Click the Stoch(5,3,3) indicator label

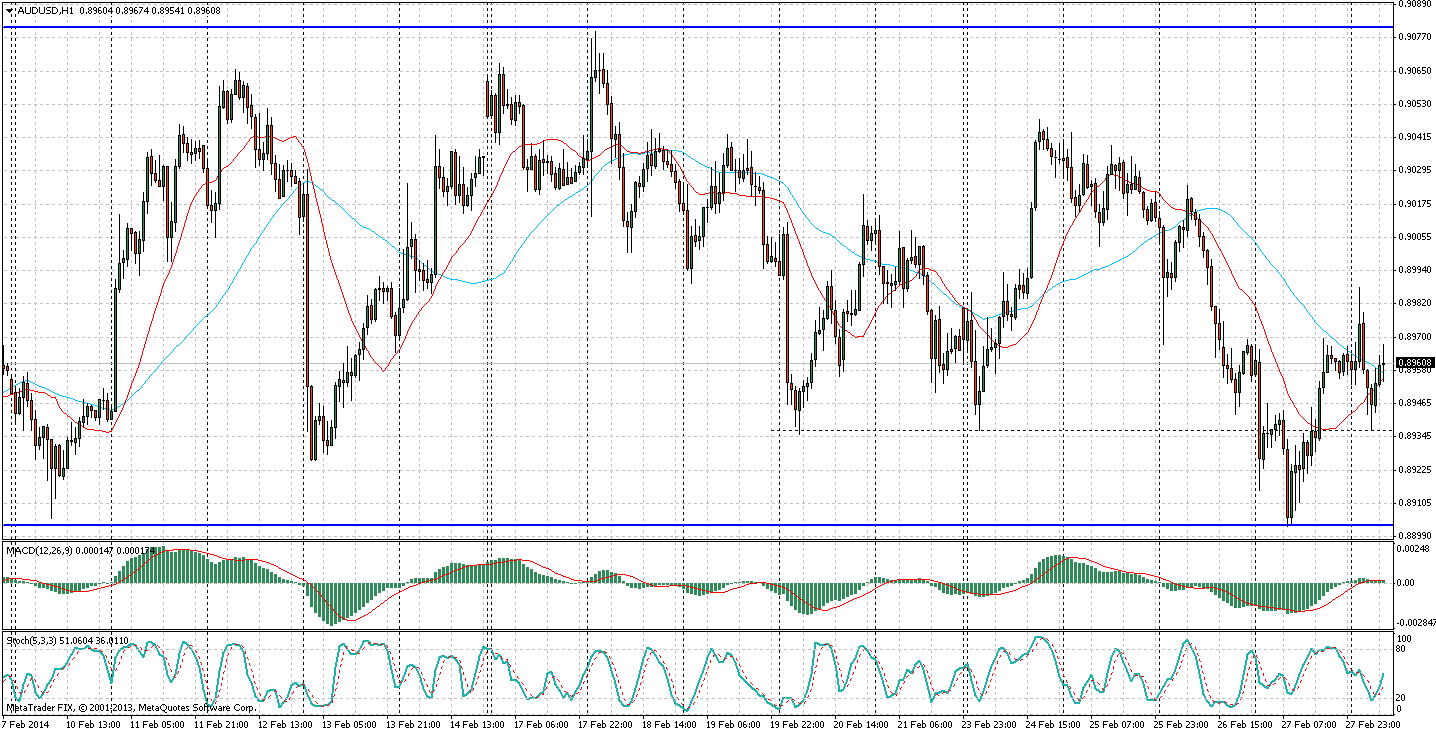point(35,640)
